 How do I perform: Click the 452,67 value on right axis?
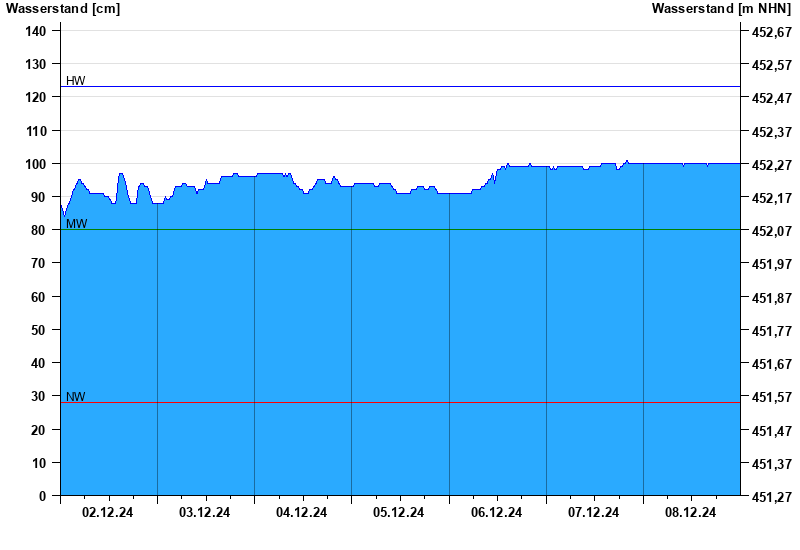point(771,32)
